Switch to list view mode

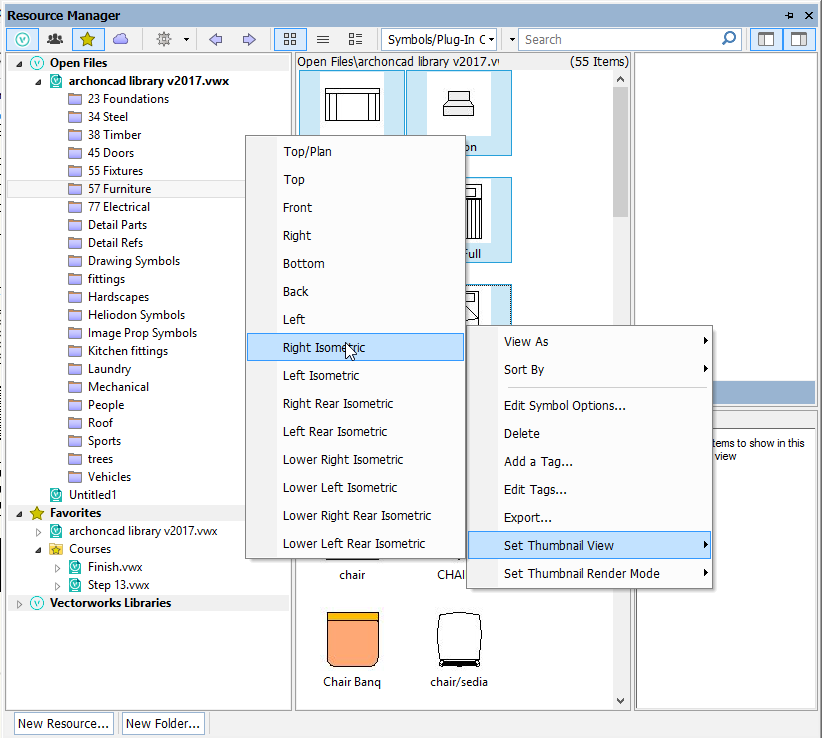click(x=322, y=39)
